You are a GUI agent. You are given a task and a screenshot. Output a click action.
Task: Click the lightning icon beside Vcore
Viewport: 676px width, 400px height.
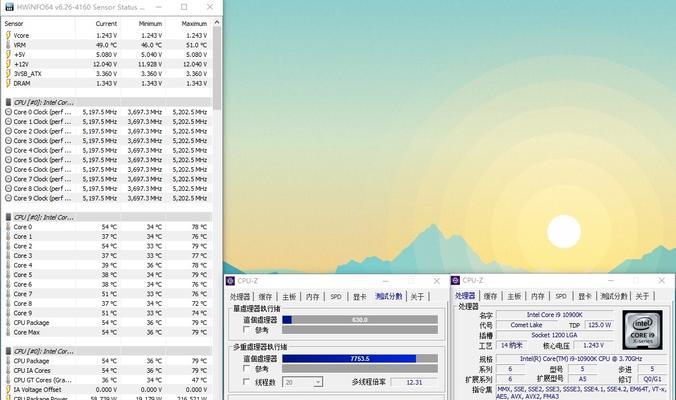[8, 35]
